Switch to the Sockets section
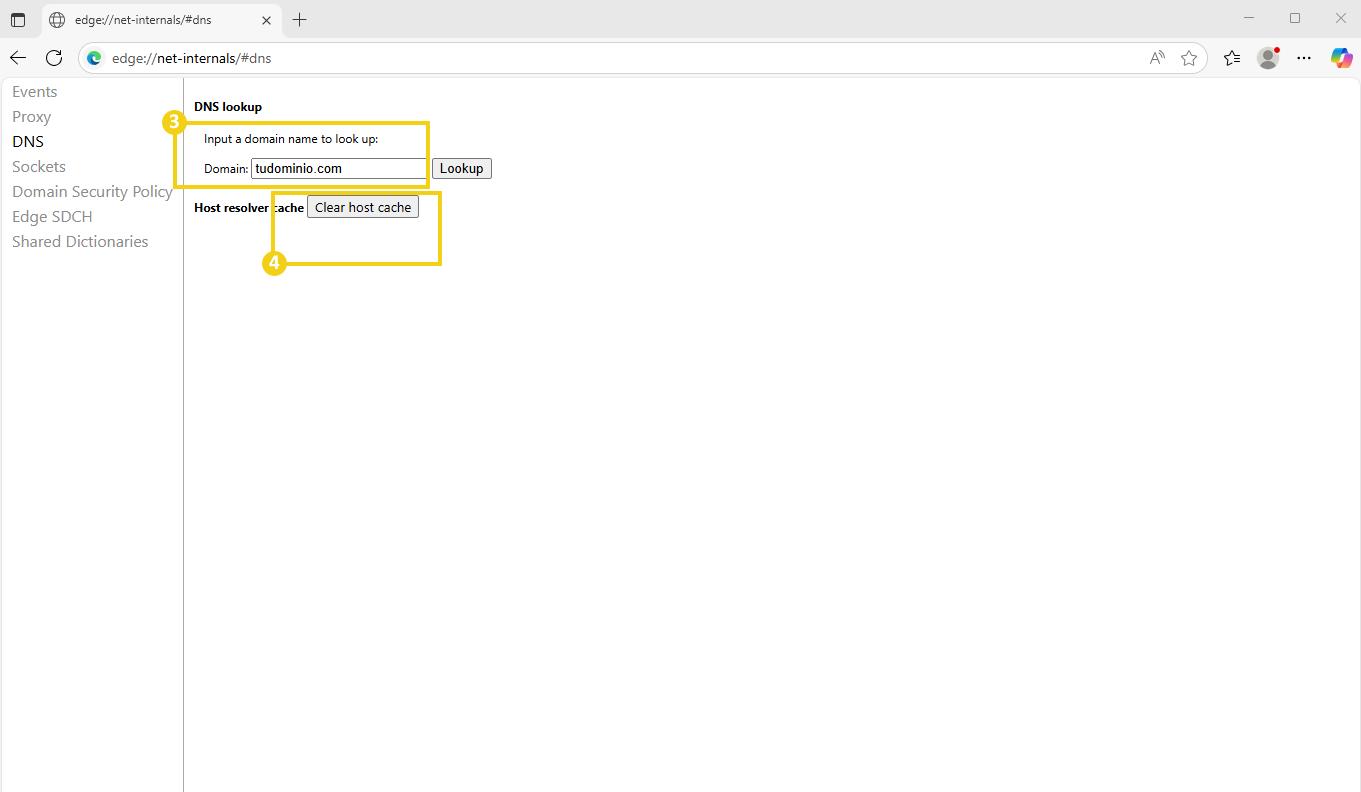 coord(38,166)
